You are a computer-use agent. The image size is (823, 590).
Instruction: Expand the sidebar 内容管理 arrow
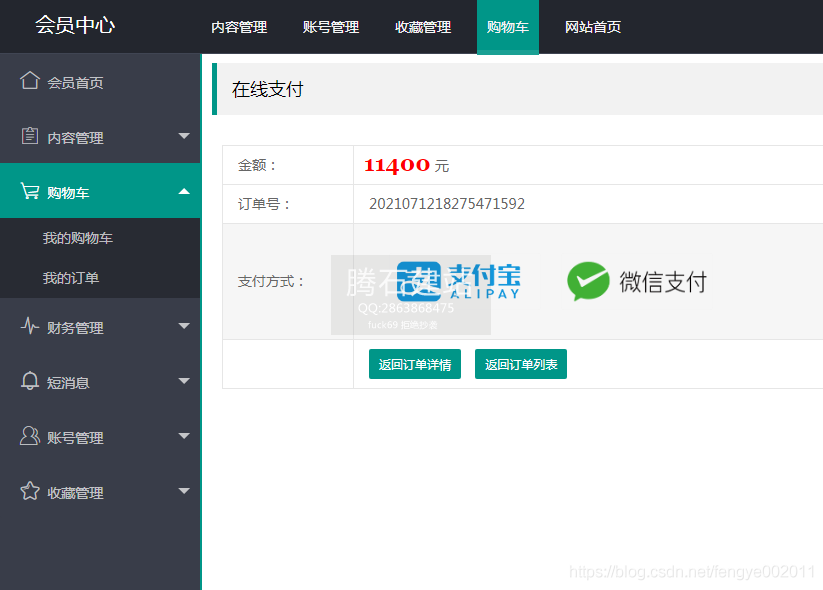184,136
